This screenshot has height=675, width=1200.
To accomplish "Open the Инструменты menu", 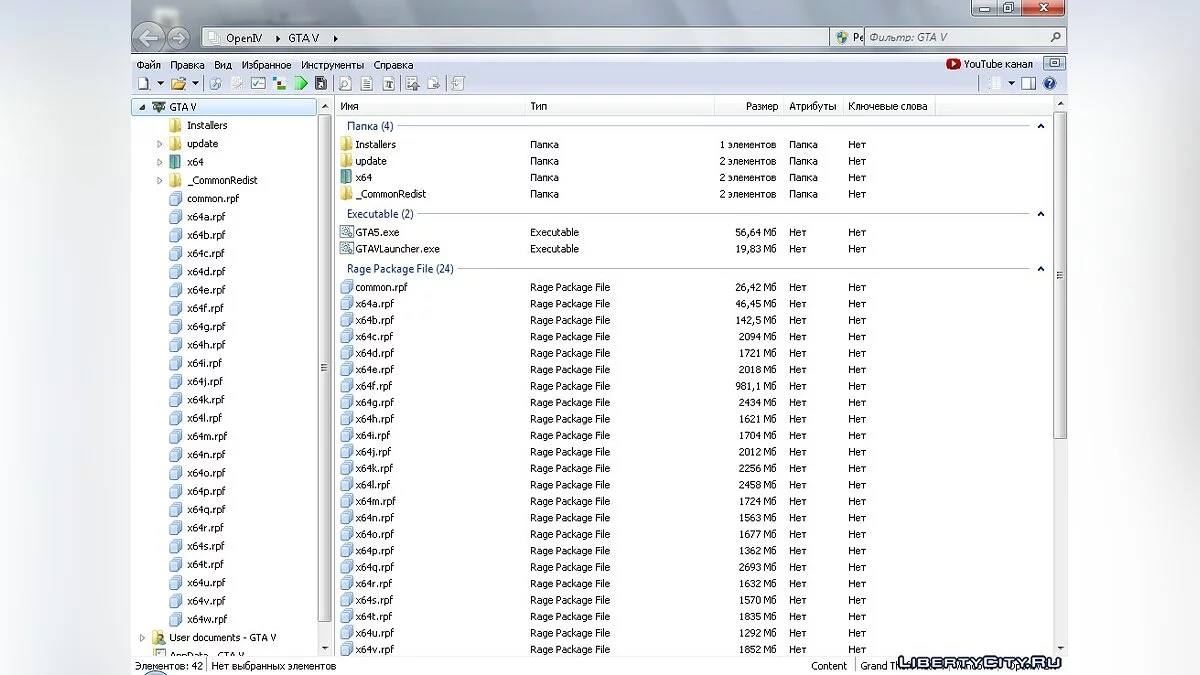I will tap(332, 64).
